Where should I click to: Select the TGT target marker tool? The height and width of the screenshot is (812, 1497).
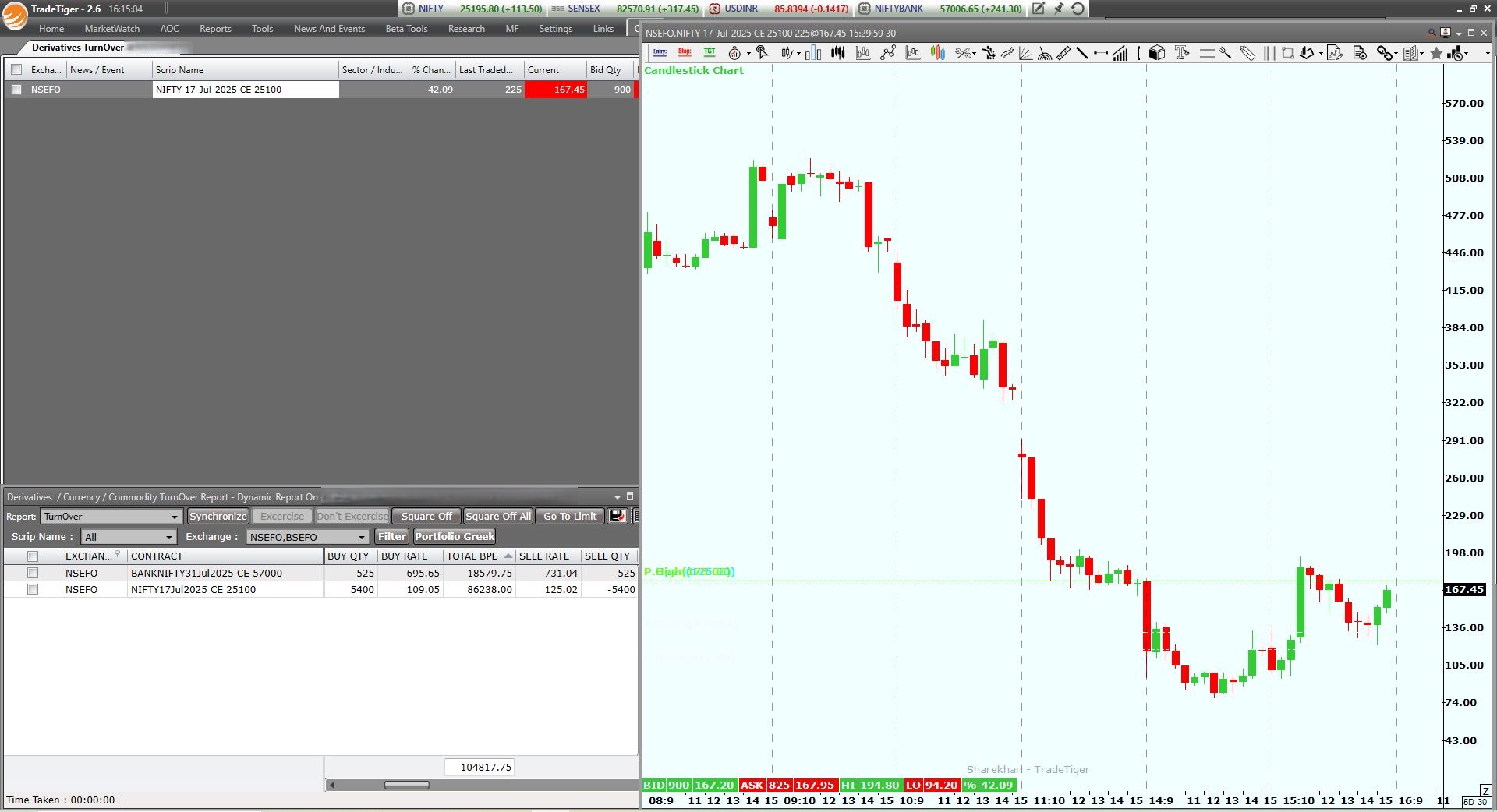pos(710,52)
